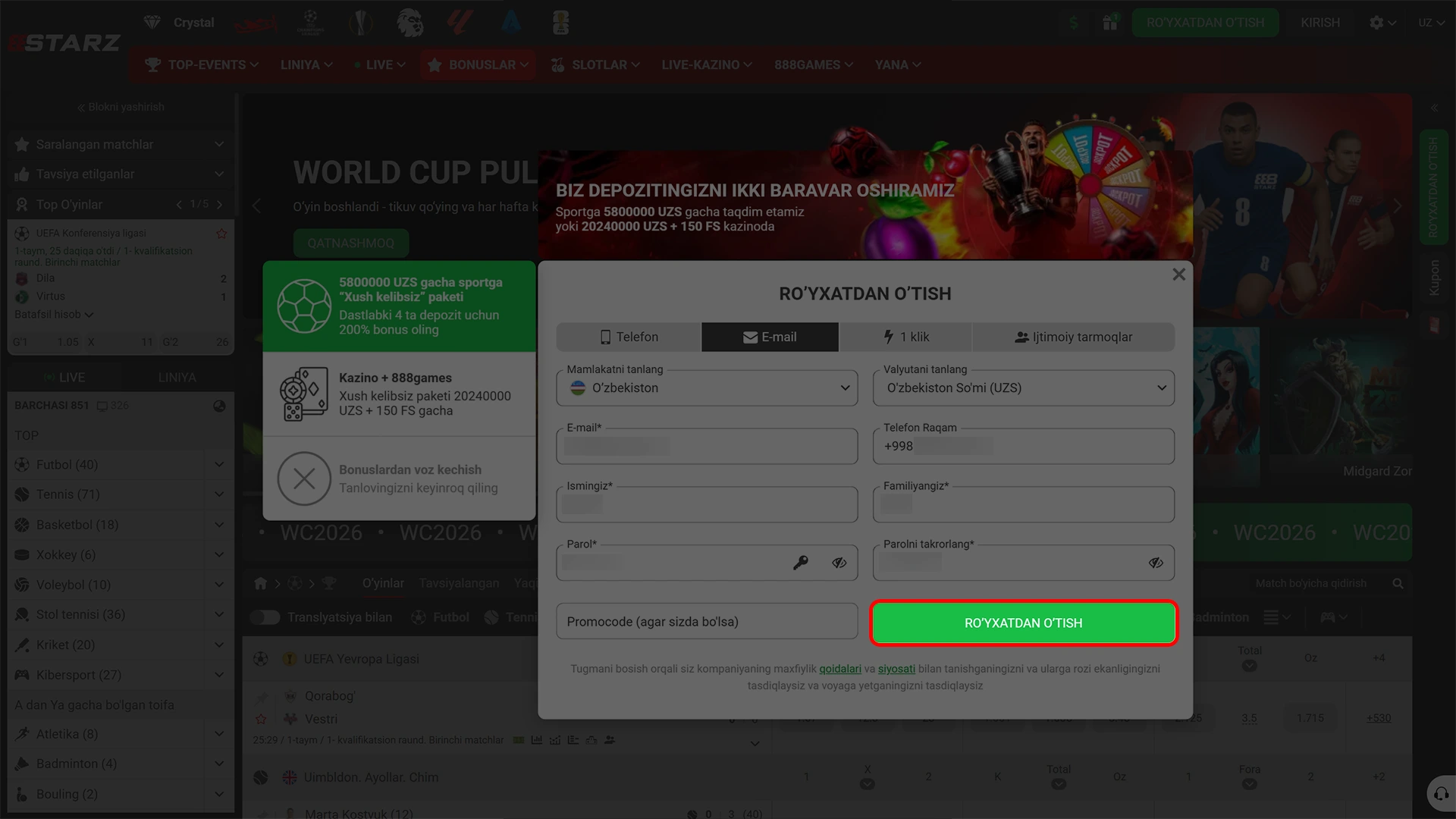1456x819 pixels.
Task: Expand the Tennis (71) sport category
Action: (x=219, y=494)
